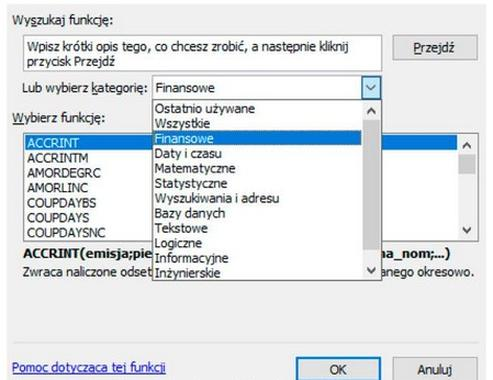Choose 'Wszystkie' from the category list
This screenshot has width=493, height=380.
[x=257, y=124]
